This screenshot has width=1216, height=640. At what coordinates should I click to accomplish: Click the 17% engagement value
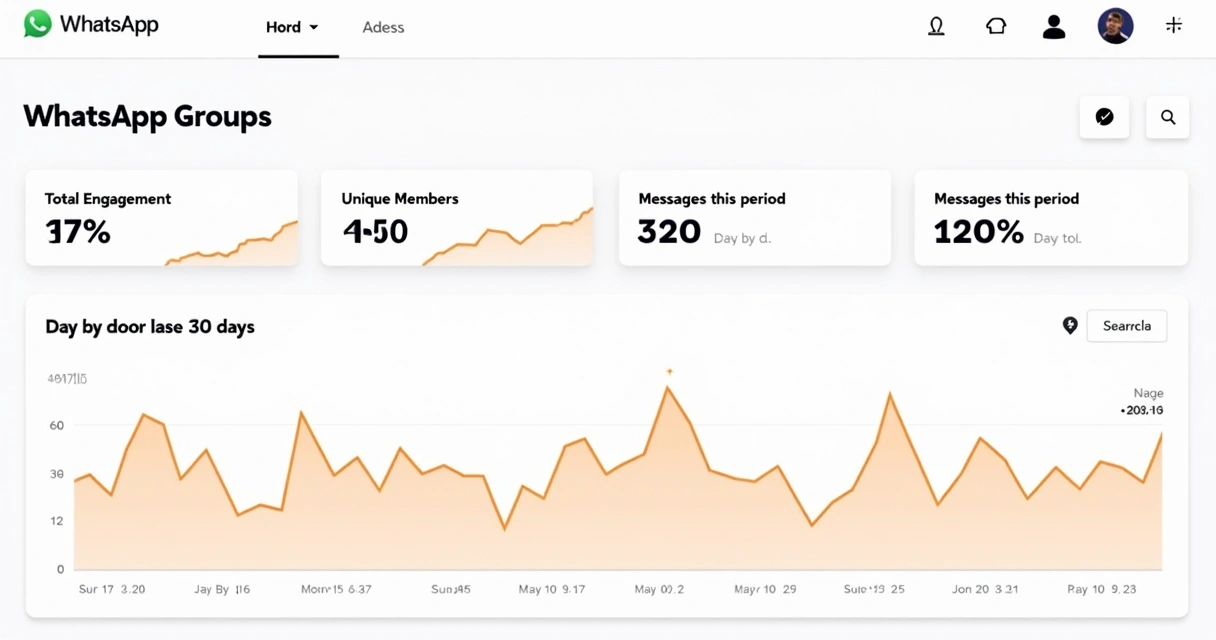click(x=78, y=232)
